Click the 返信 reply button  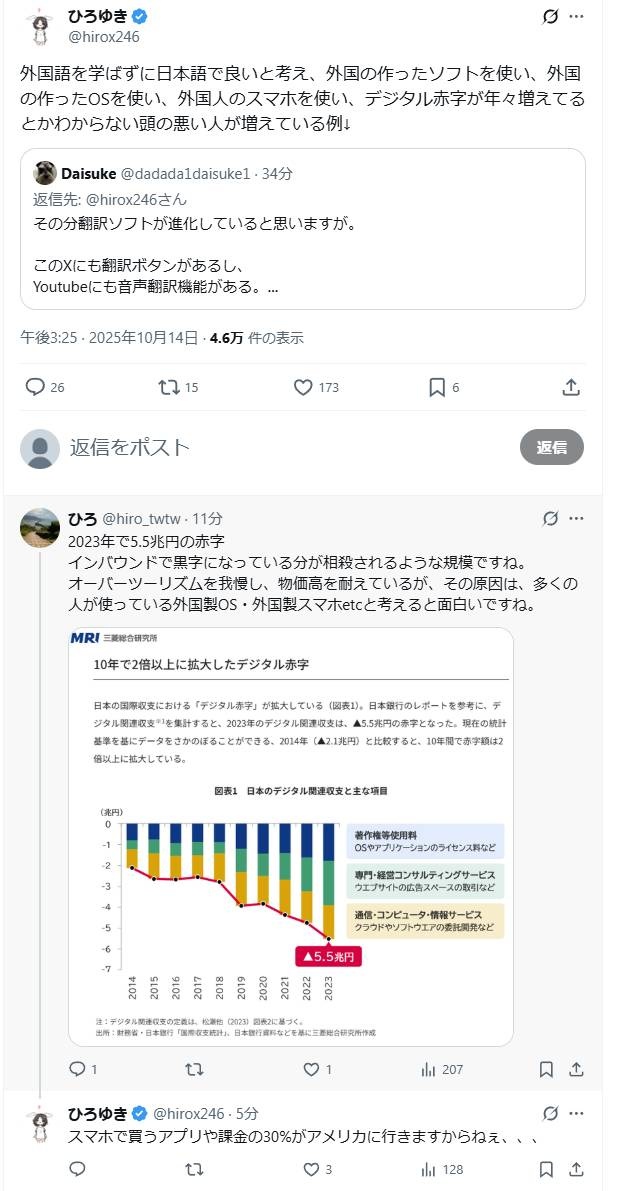click(551, 447)
